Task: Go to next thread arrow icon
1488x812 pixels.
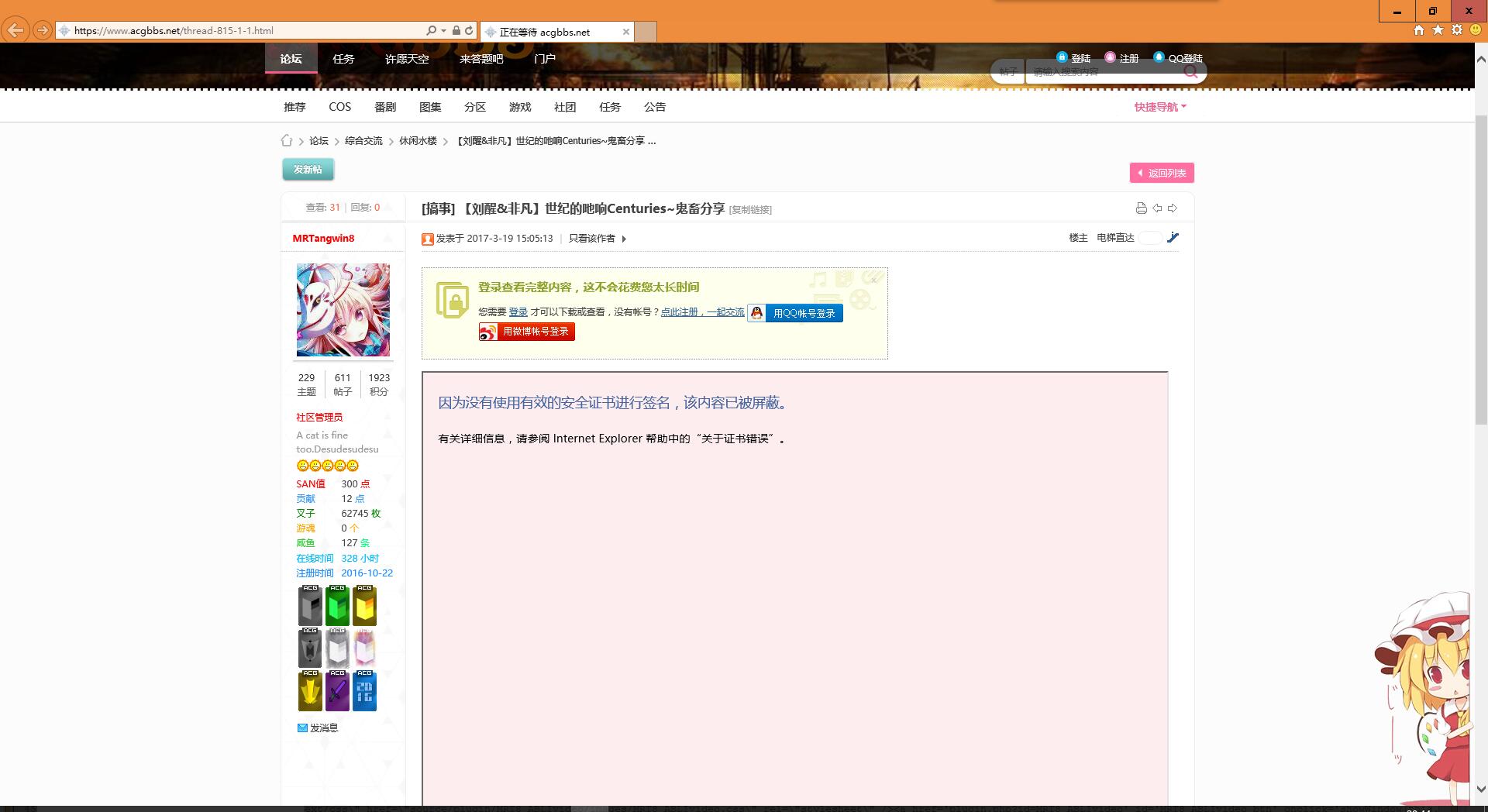Action: [x=1173, y=208]
